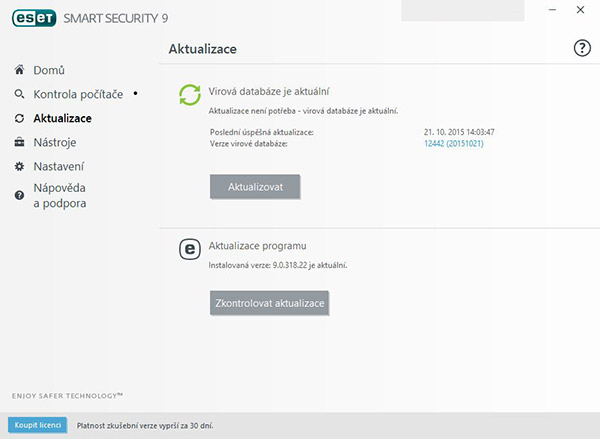
Task: Click 'Aktualizace není potřeba' status message
Action: pyautogui.click(x=303, y=111)
